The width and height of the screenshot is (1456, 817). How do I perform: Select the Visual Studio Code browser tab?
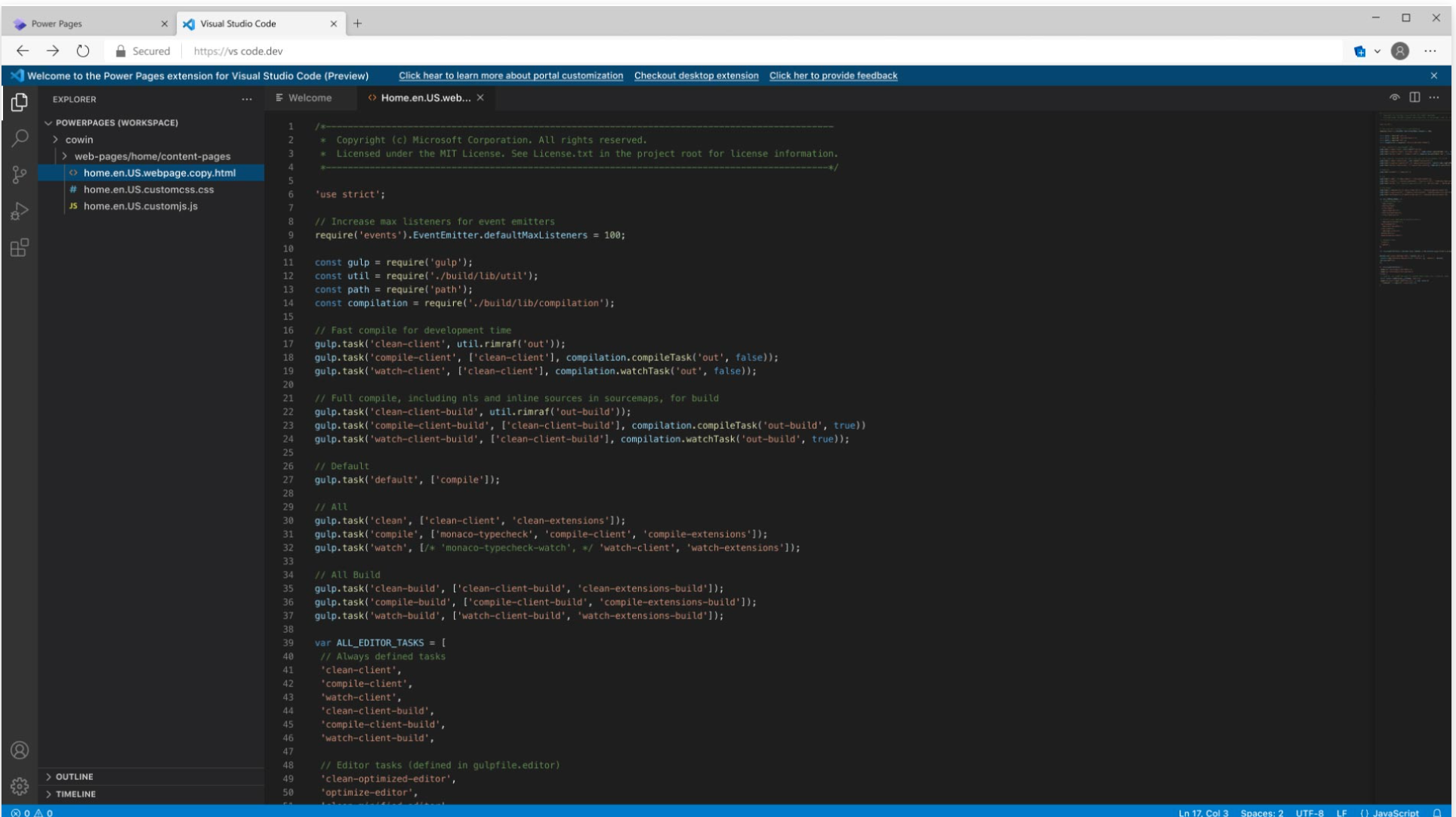pyautogui.click(x=261, y=24)
